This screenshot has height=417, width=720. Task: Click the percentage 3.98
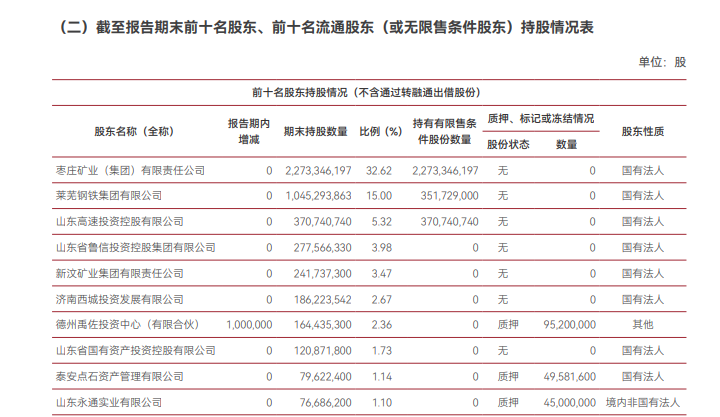(382, 248)
